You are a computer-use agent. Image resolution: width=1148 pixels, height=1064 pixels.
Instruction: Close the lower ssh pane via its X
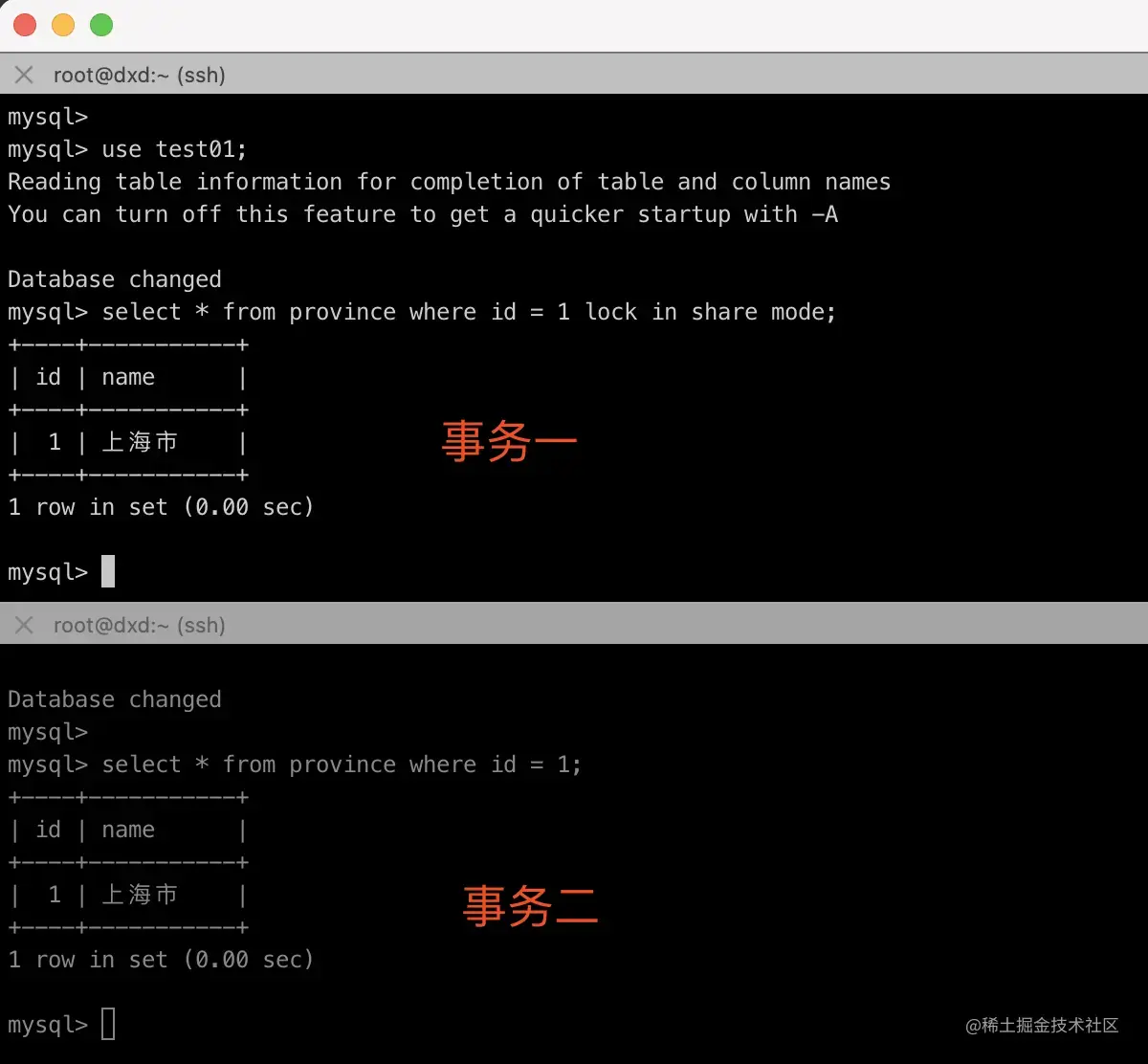(x=24, y=625)
